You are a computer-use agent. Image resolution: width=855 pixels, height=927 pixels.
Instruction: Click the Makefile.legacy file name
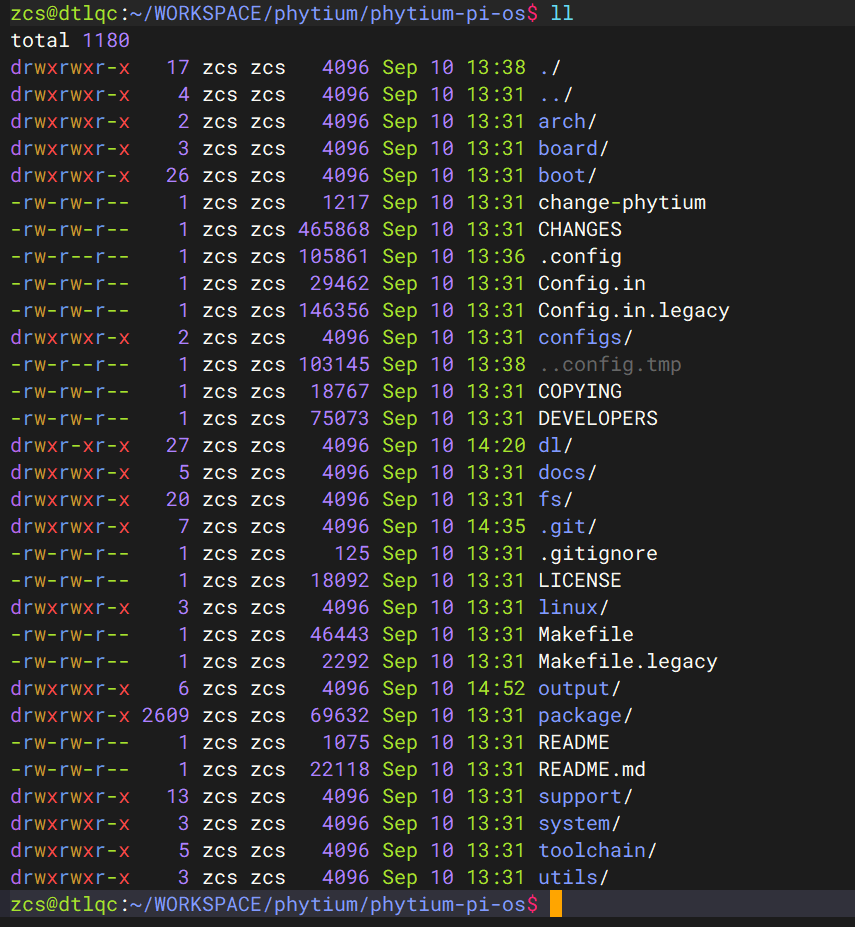[x=627, y=661]
